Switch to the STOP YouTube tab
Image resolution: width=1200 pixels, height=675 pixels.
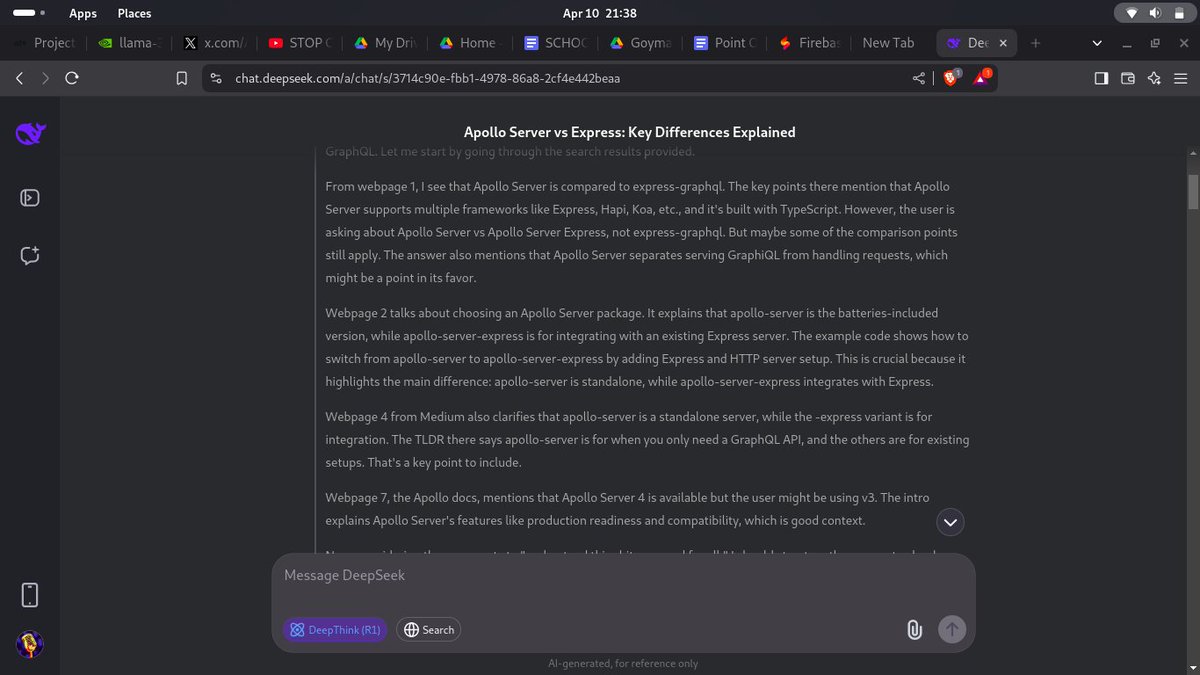[x=299, y=43]
